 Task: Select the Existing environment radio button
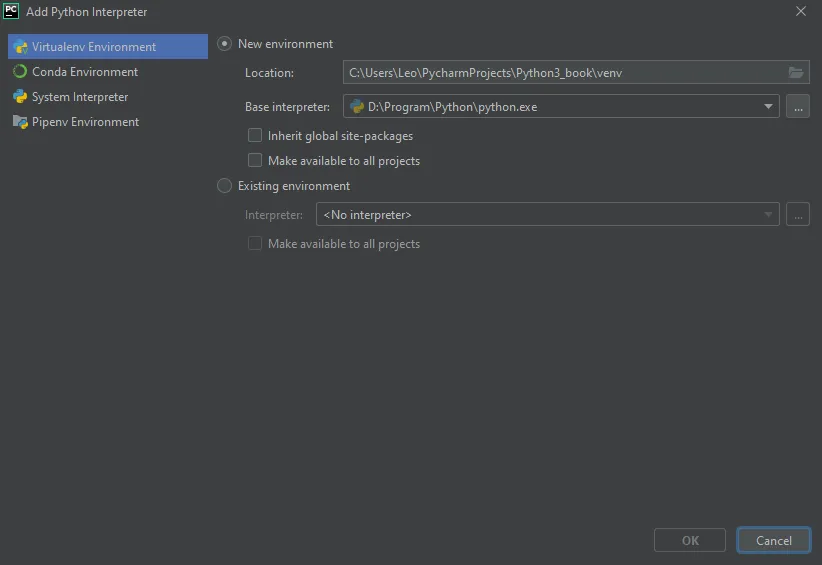[x=225, y=186]
